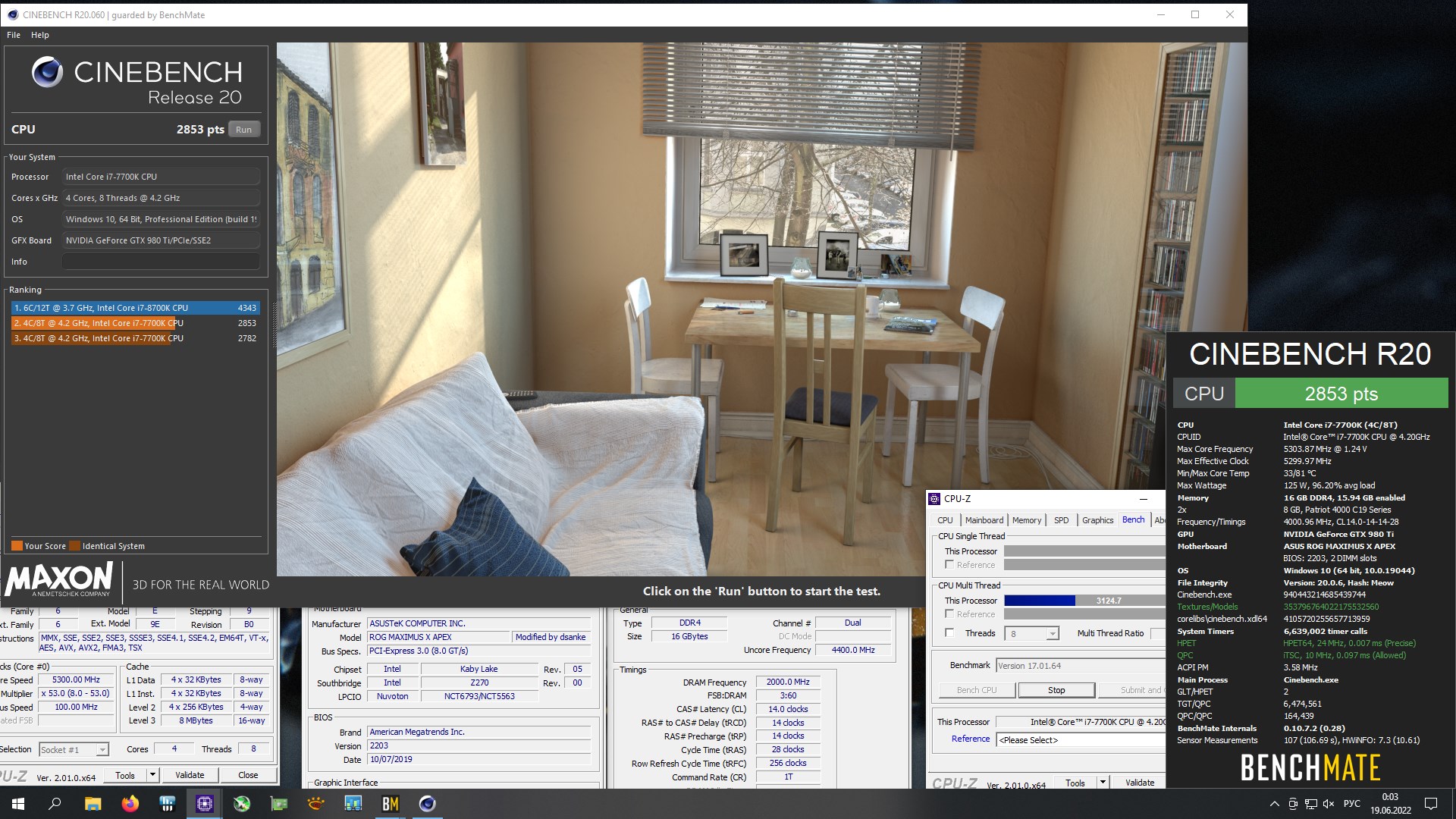The image size is (1456, 819).
Task: Toggle CPU Multi Thread Reference checkbox
Action: click(949, 613)
